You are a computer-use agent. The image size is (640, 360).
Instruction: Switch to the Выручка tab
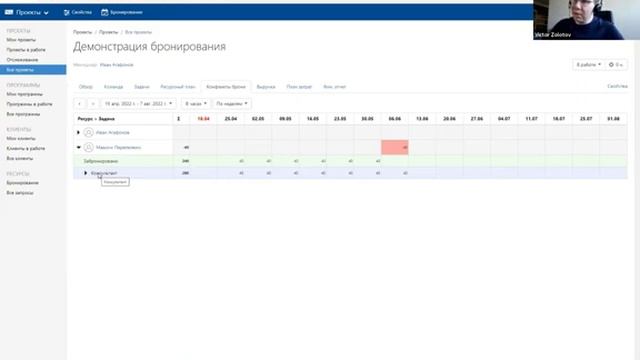tap(266, 87)
